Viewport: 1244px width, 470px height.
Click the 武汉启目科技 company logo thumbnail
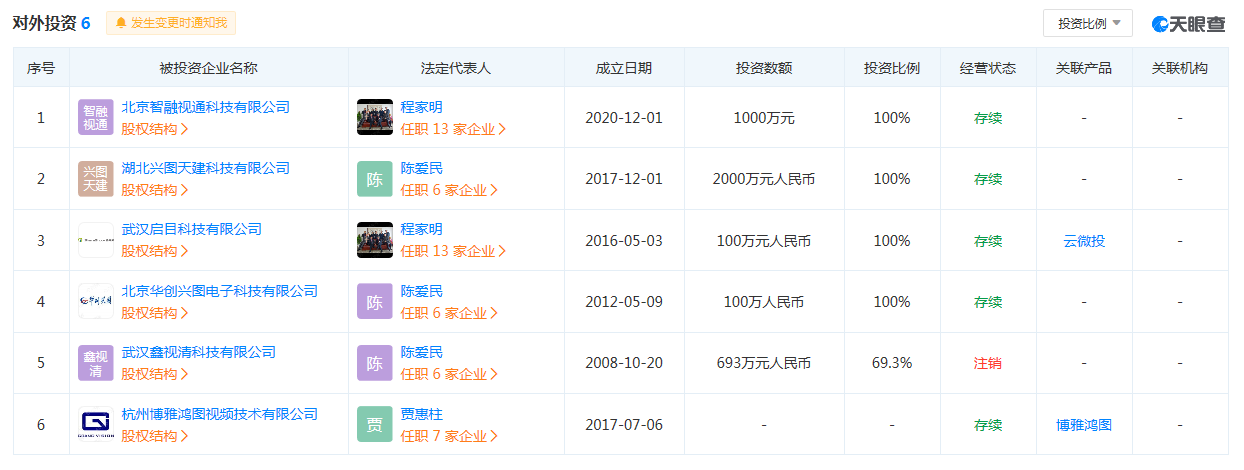click(96, 240)
